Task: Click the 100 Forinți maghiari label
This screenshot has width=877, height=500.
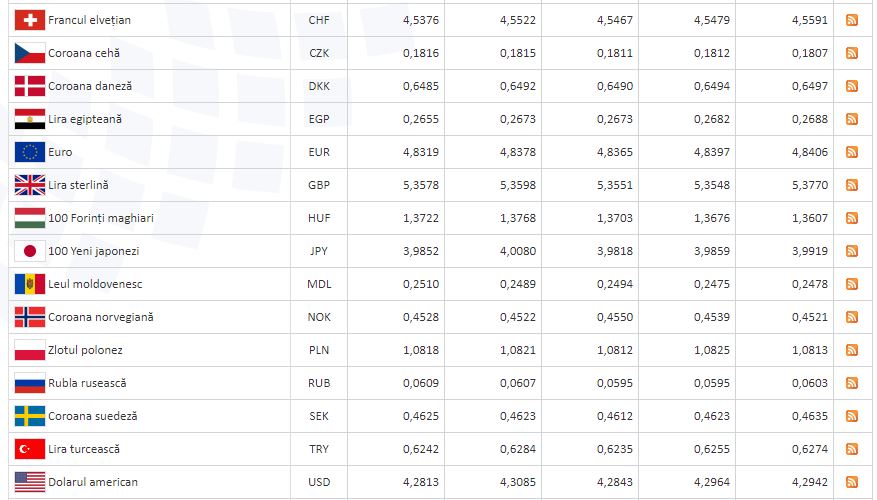Action: coord(100,218)
